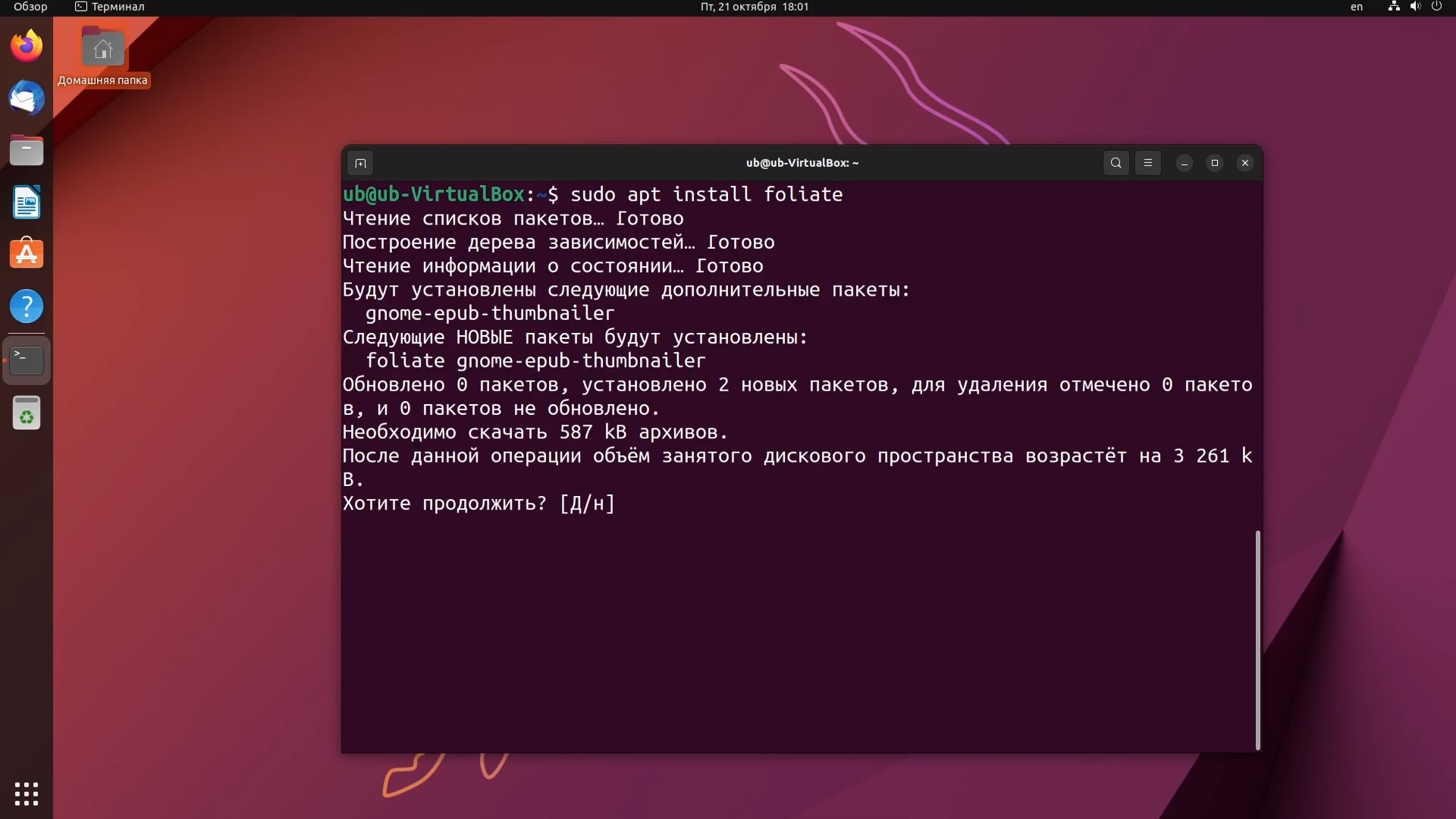Click the terminal title ub@ub-VirtualBox: ~
This screenshot has height=819, width=1456.
802,163
